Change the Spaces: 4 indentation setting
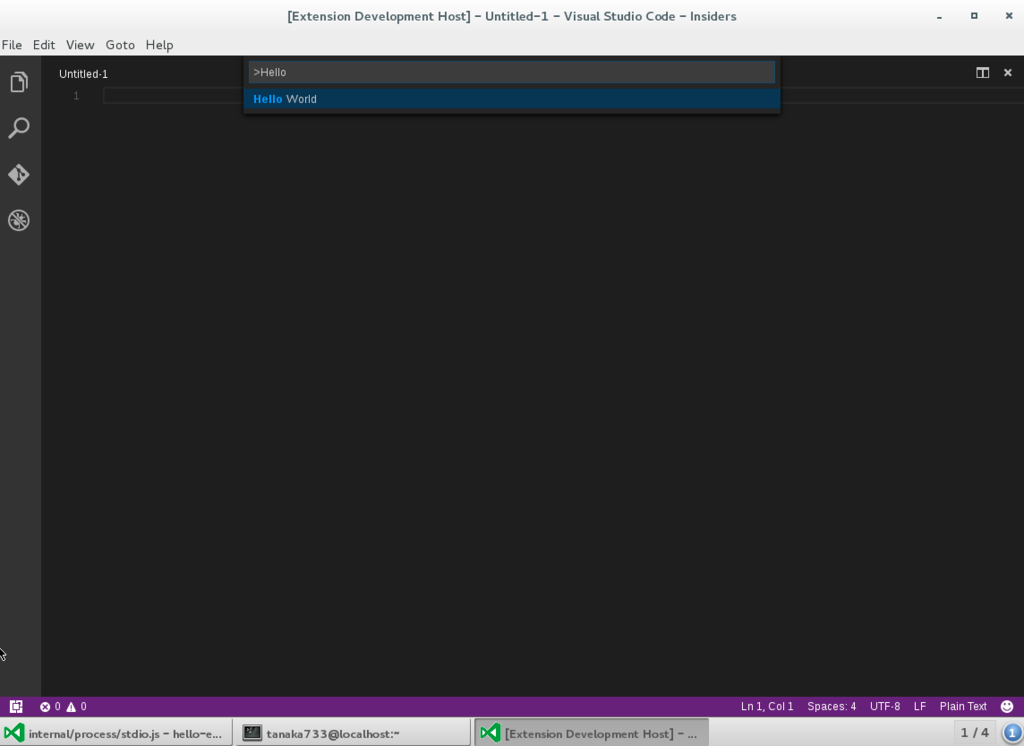Image resolution: width=1024 pixels, height=746 pixels. tap(831, 706)
